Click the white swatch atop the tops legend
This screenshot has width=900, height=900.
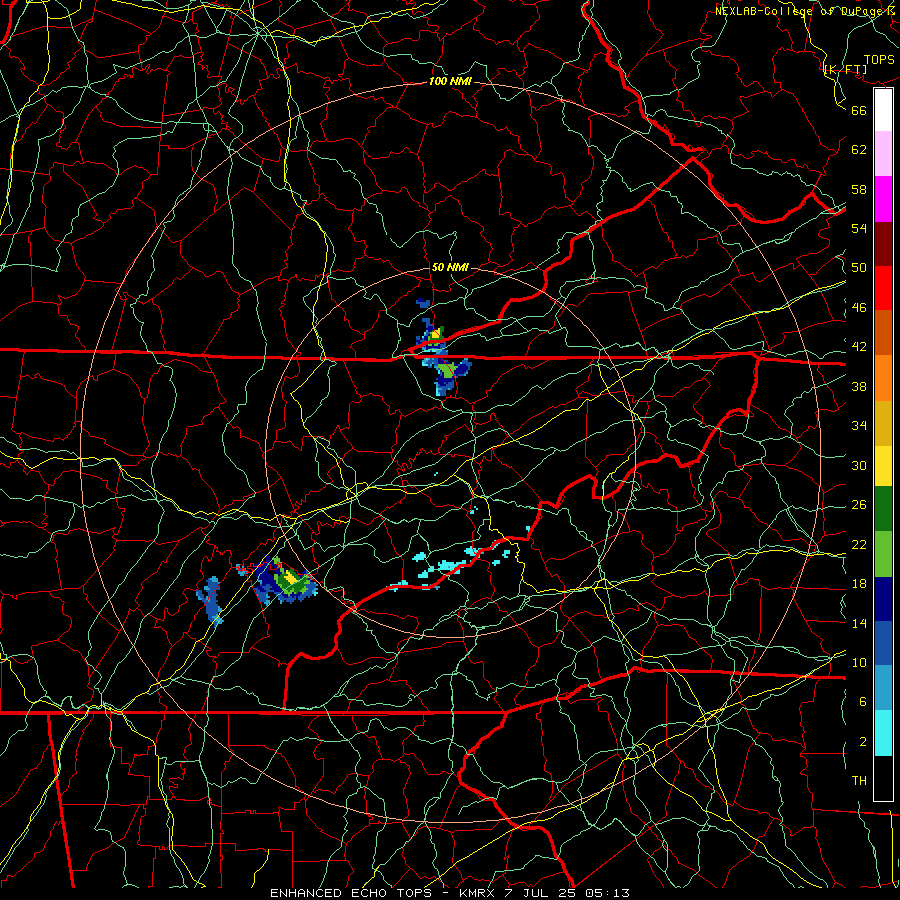click(x=883, y=110)
